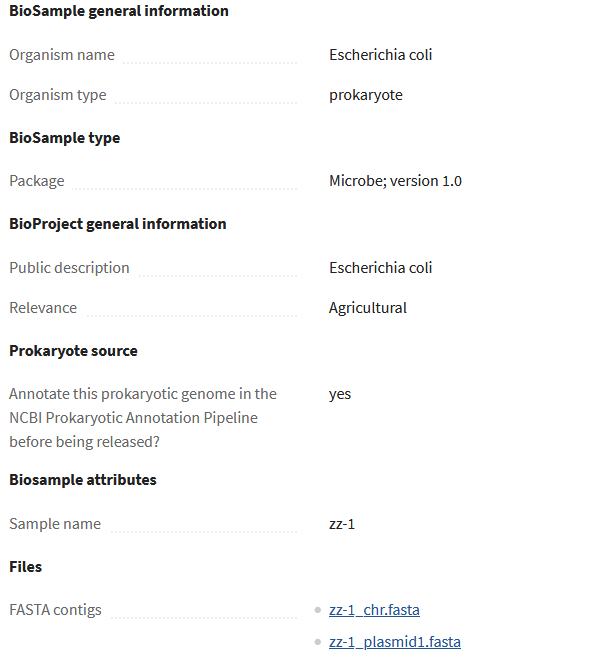
Task: Select the Files section heading
Action: point(25,567)
